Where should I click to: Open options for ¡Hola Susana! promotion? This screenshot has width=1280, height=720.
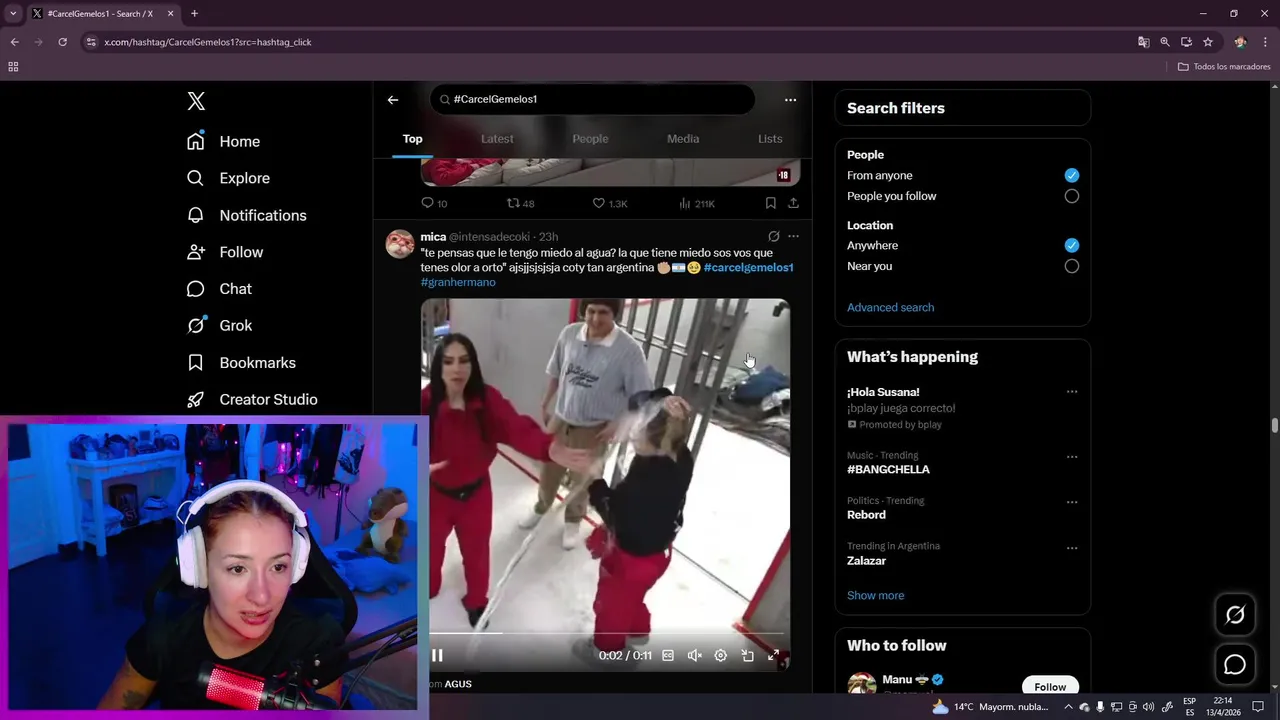(x=1072, y=392)
